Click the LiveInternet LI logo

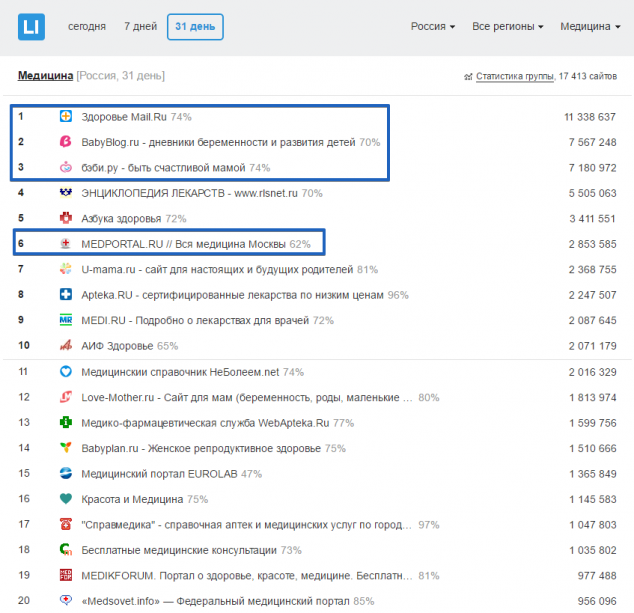click(x=31, y=27)
